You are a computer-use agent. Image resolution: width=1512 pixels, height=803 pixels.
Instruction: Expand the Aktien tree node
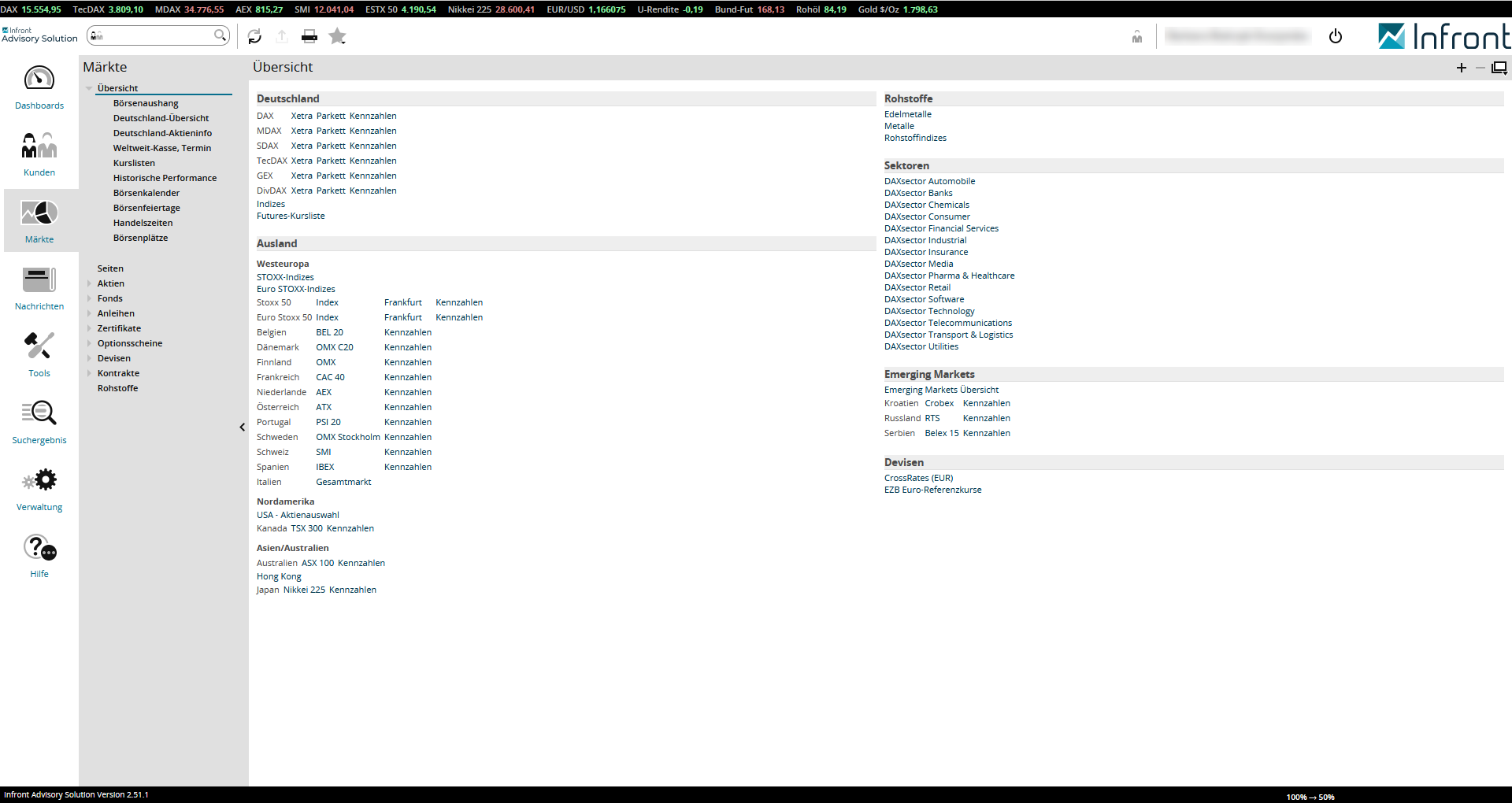pyautogui.click(x=90, y=283)
